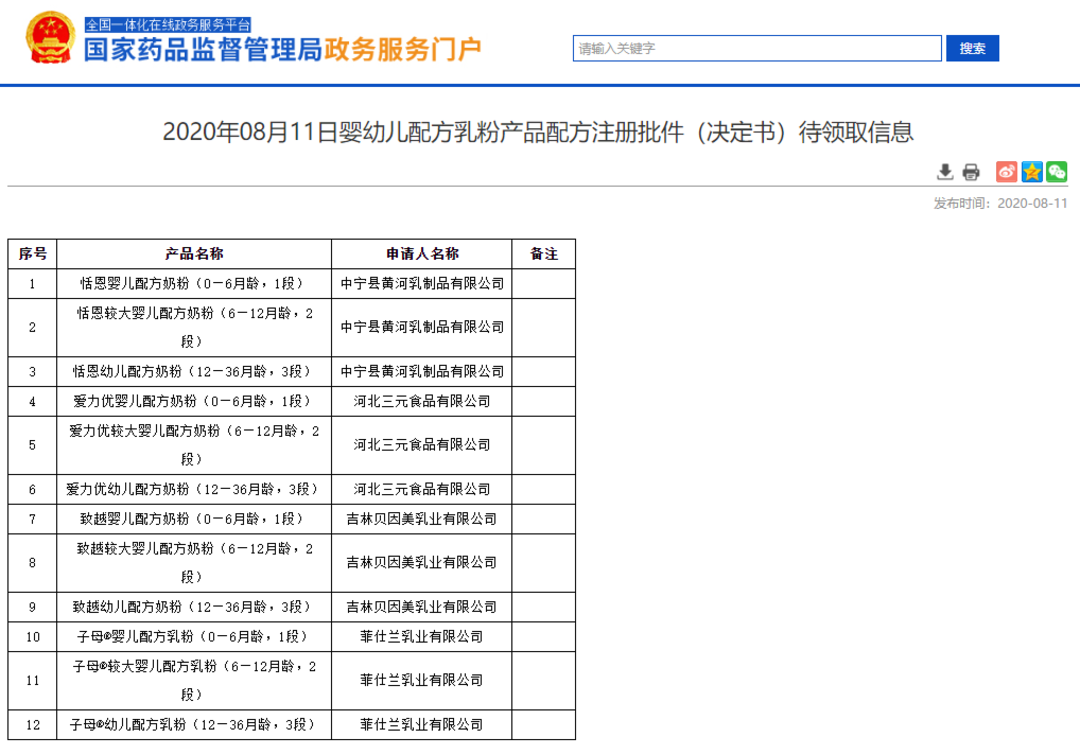Share via the yellow star icon
Image resolution: width=1080 pixels, height=755 pixels.
pyautogui.click(x=1032, y=172)
